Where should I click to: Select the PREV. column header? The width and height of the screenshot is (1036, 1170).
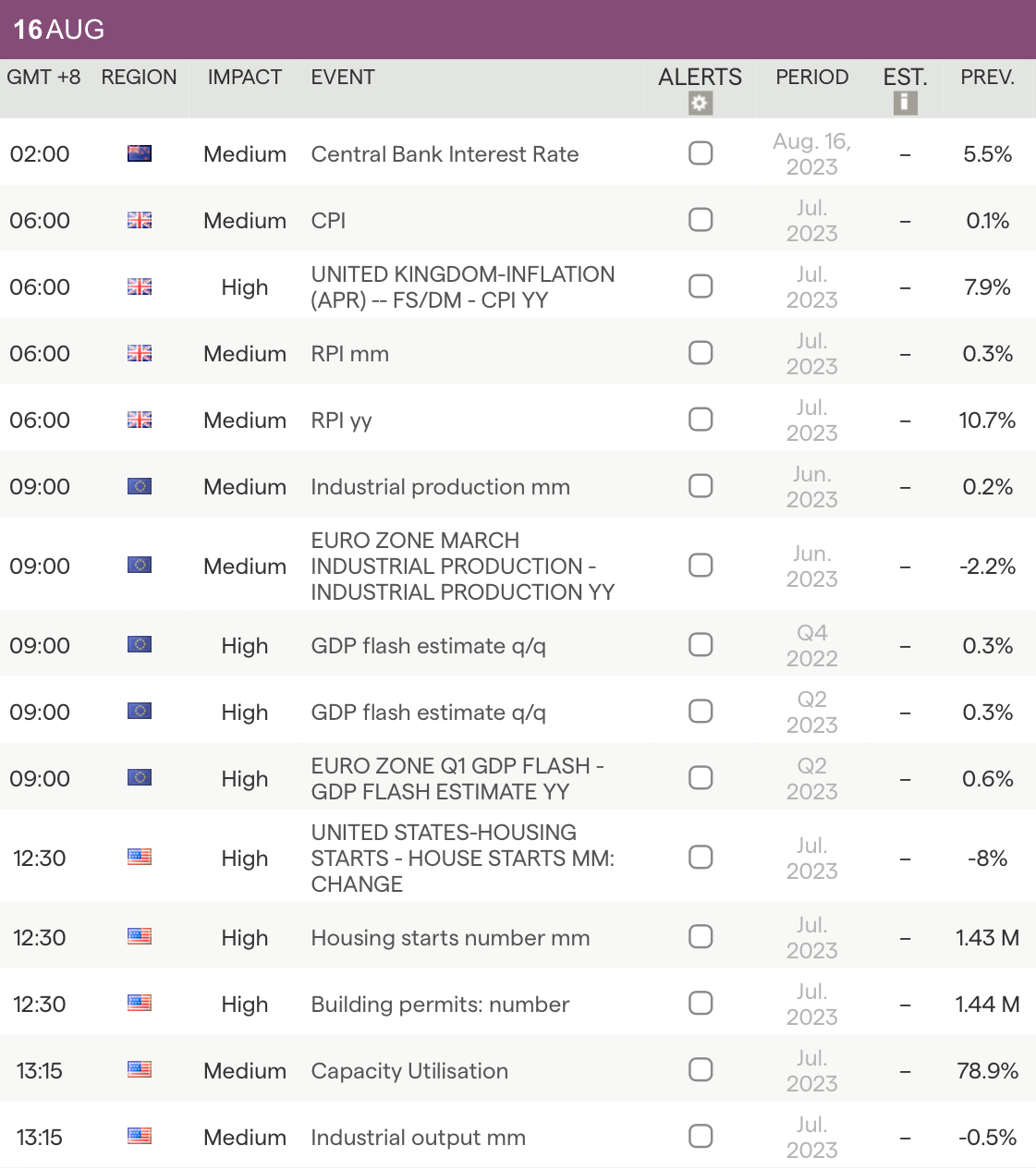987,78
